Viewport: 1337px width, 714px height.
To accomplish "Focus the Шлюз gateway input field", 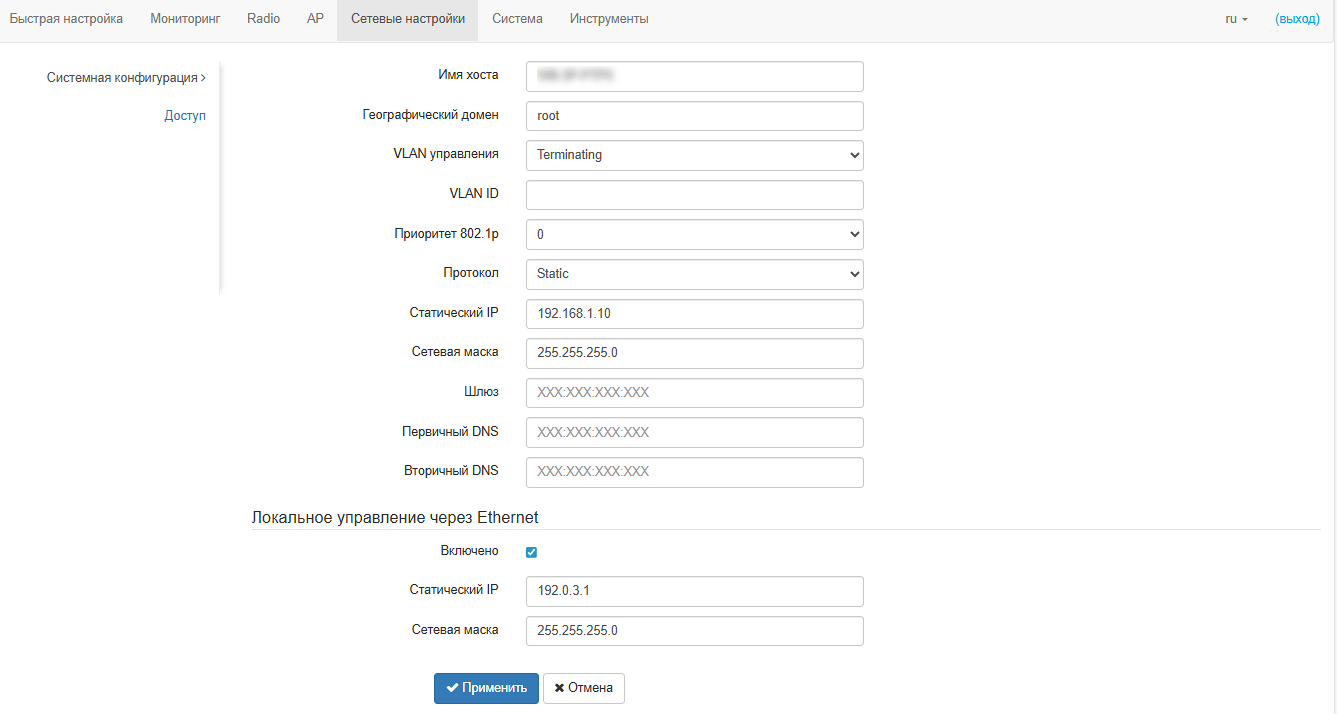I will point(694,393).
